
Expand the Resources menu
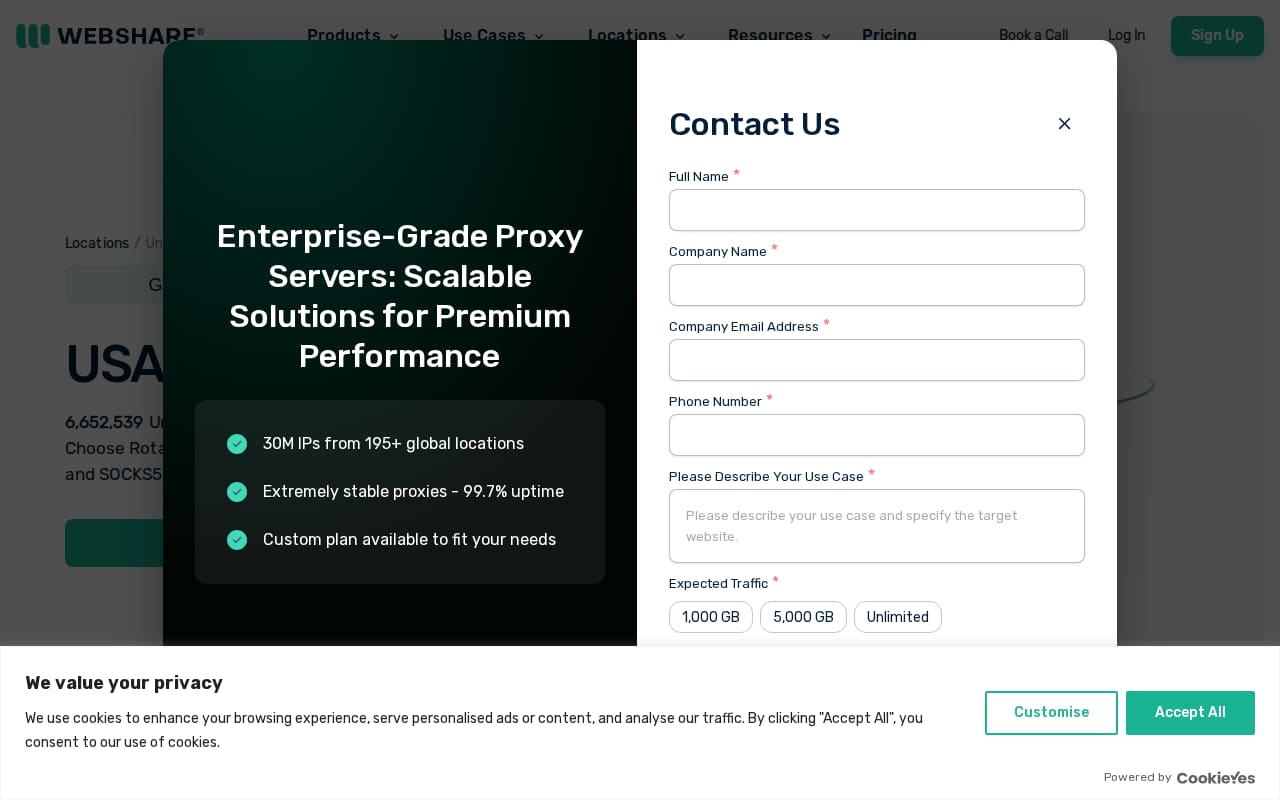click(x=780, y=35)
